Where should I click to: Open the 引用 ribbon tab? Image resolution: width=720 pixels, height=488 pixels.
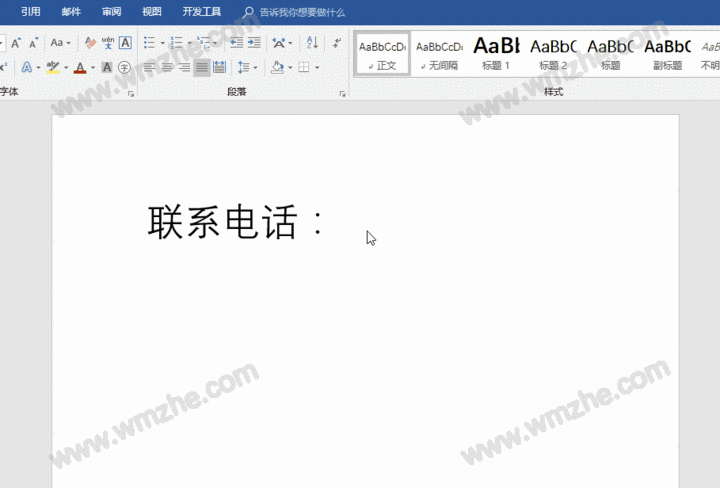click(x=31, y=11)
